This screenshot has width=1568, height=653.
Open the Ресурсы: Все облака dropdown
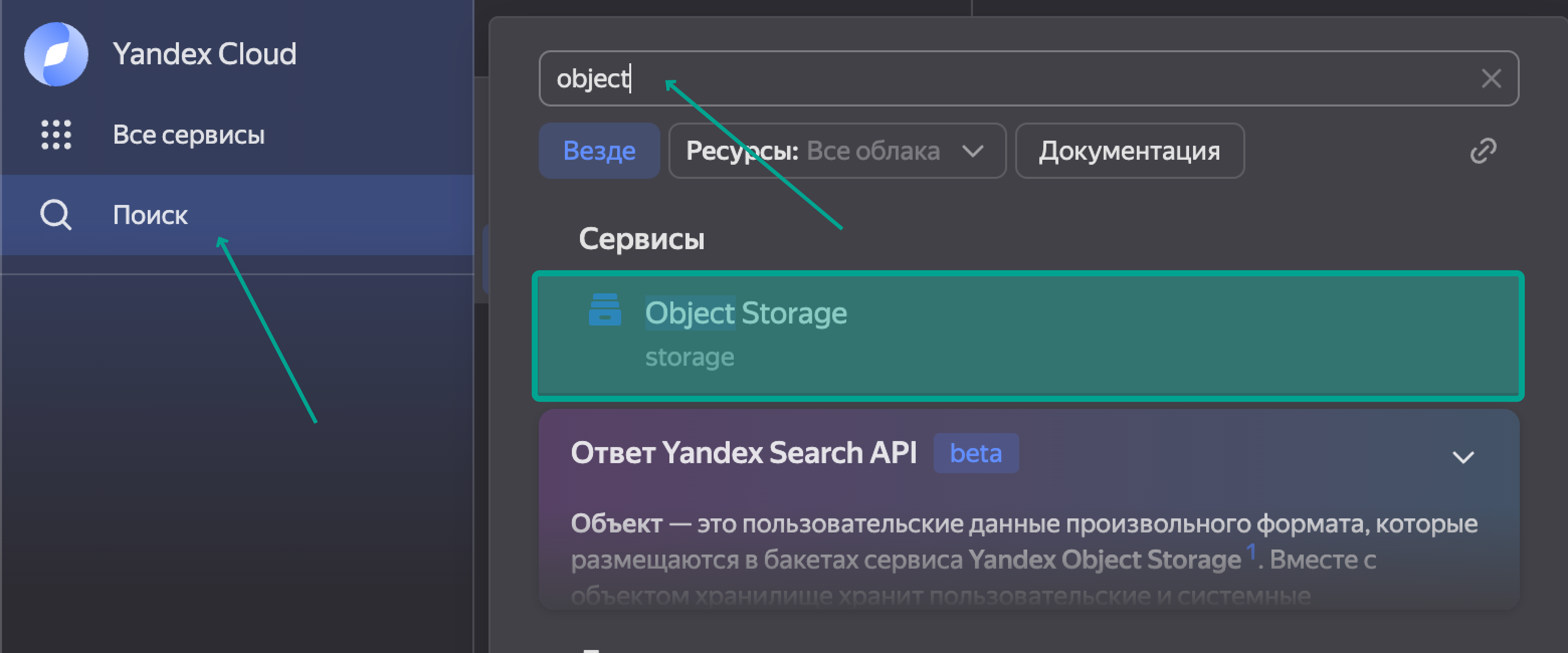click(836, 151)
